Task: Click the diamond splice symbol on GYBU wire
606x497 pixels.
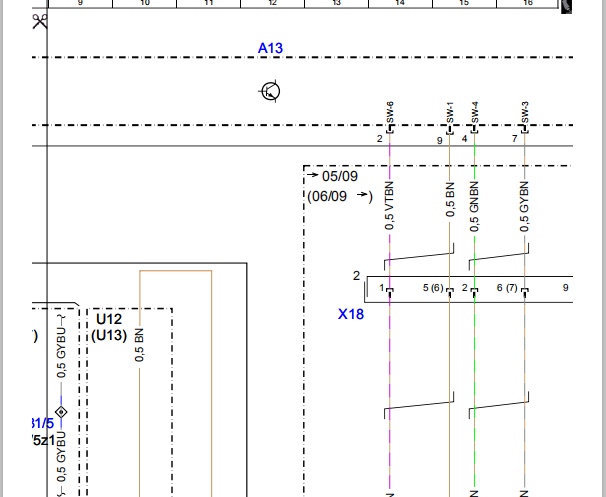Action: click(x=61, y=412)
